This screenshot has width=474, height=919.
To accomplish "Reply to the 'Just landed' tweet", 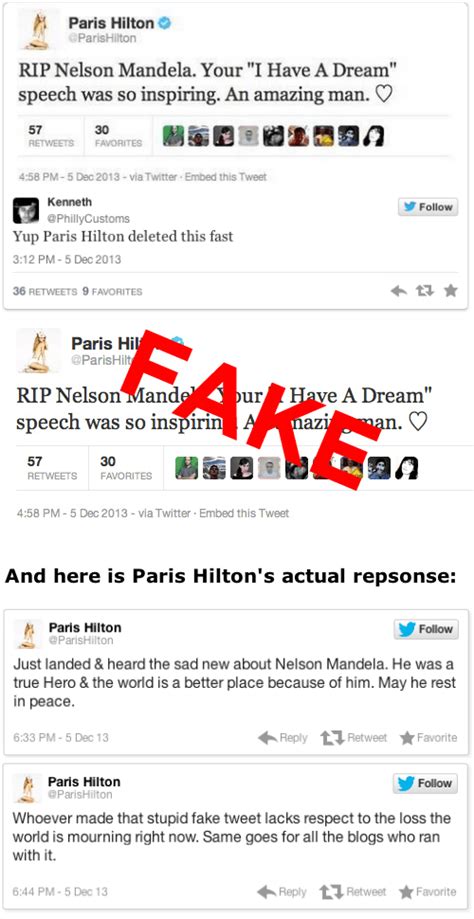I will click(284, 737).
